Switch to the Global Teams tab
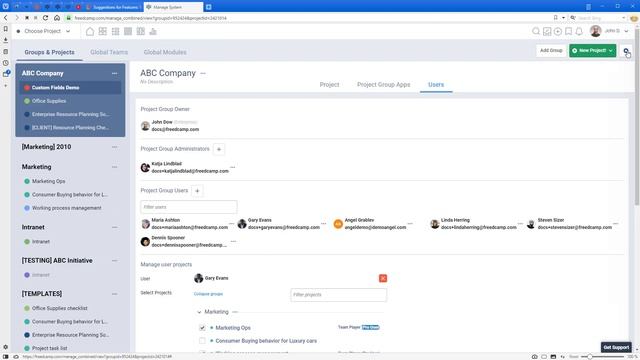The width and height of the screenshot is (640, 360). (109, 52)
